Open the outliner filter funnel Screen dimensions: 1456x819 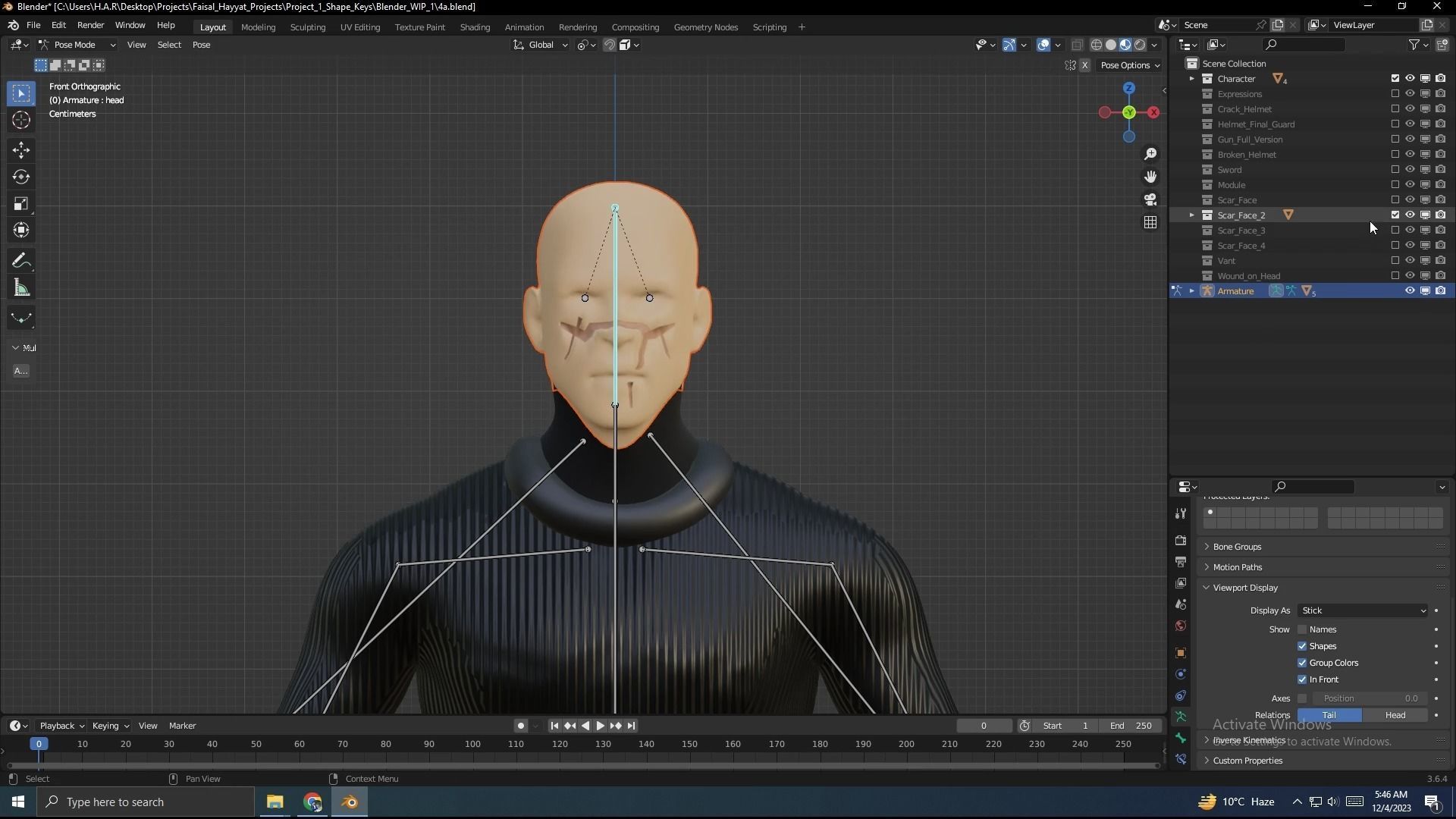(1414, 45)
